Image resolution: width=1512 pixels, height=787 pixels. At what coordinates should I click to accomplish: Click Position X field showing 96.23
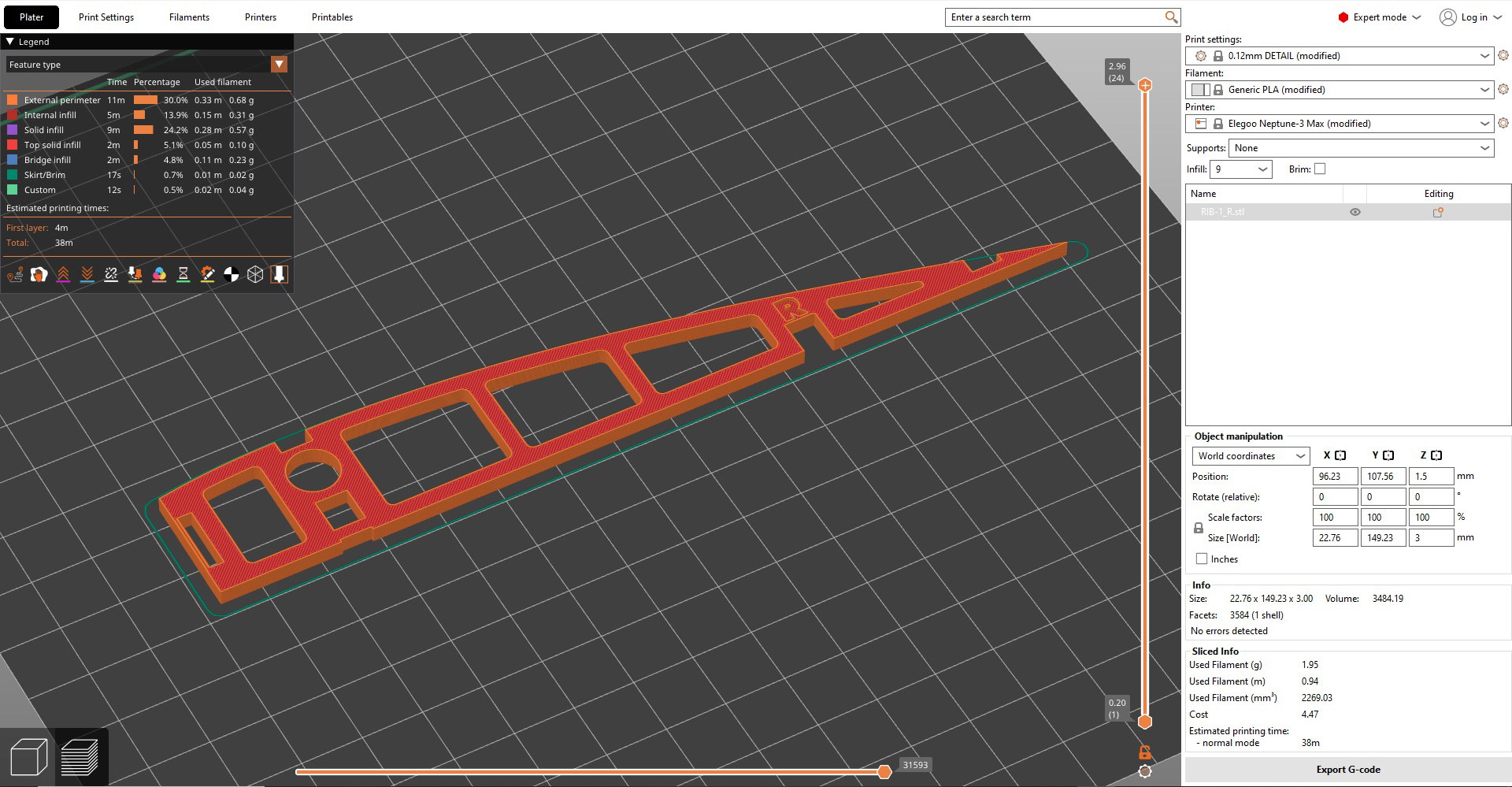(1336, 477)
